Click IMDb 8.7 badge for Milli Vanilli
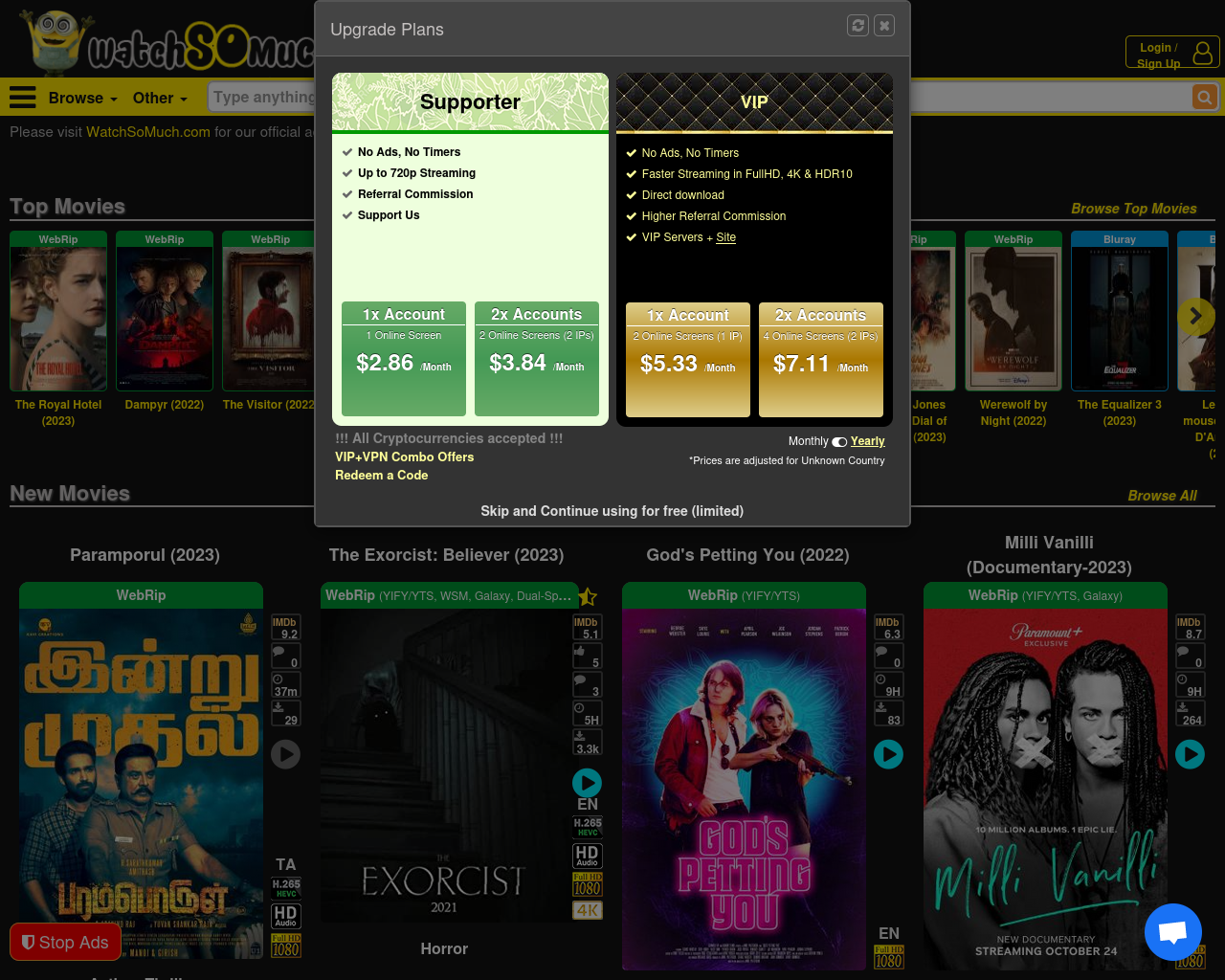 [x=1190, y=628]
